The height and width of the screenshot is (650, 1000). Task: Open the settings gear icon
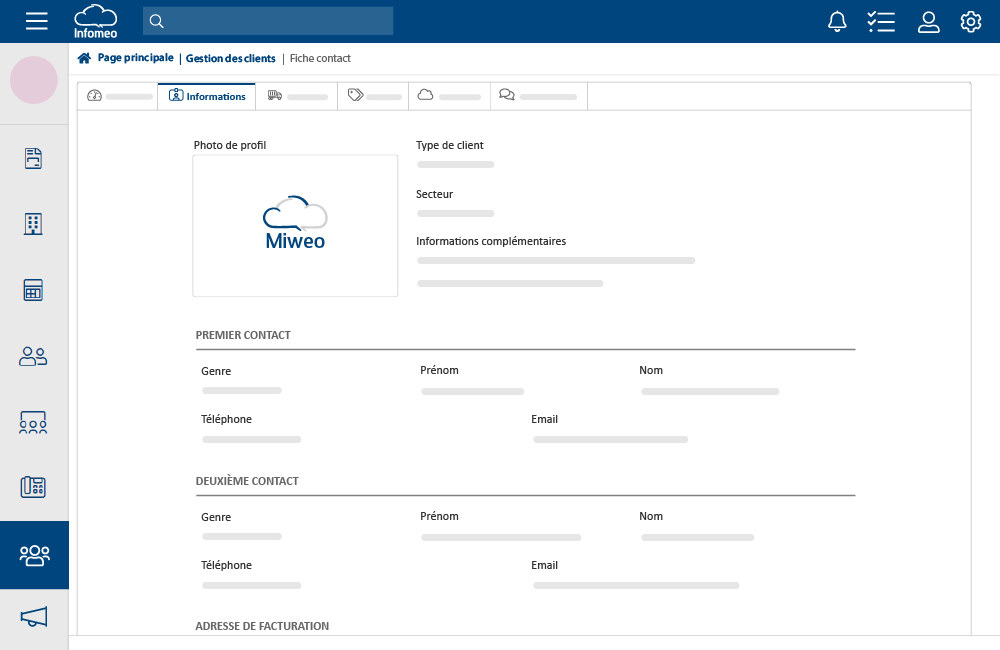point(970,21)
